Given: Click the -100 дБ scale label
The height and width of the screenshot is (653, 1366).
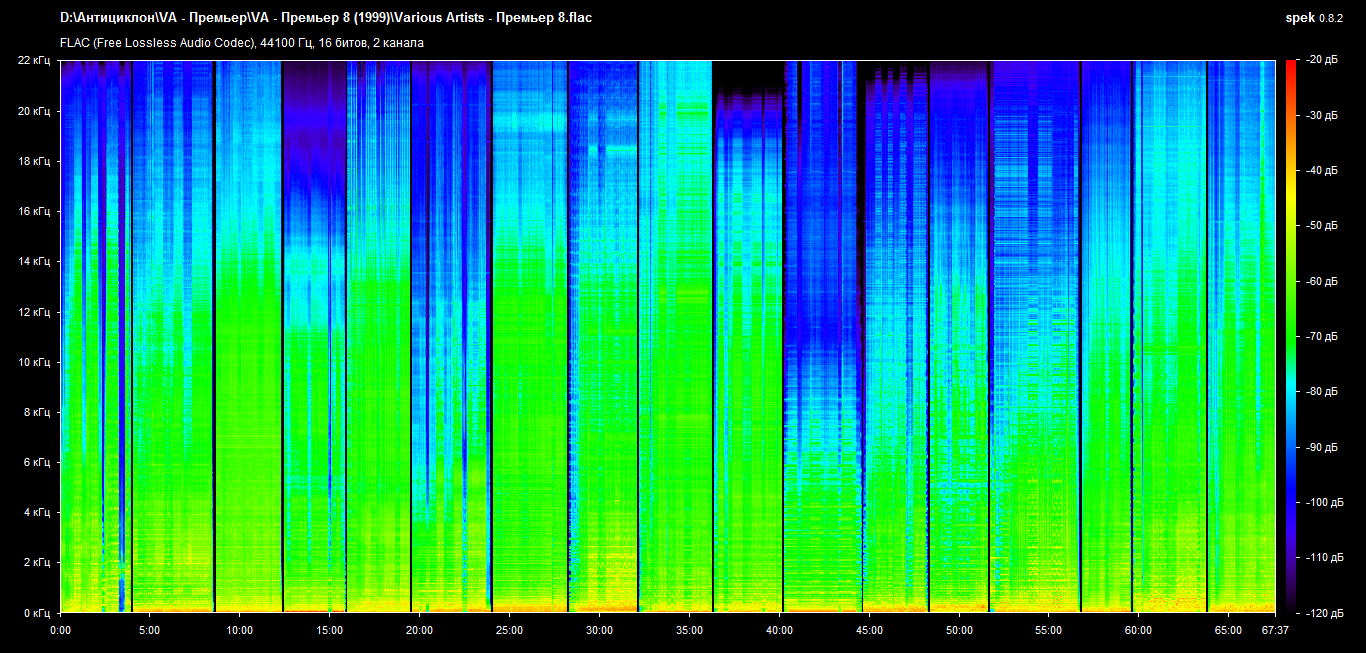Looking at the screenshot, I should pos(1325,502).
